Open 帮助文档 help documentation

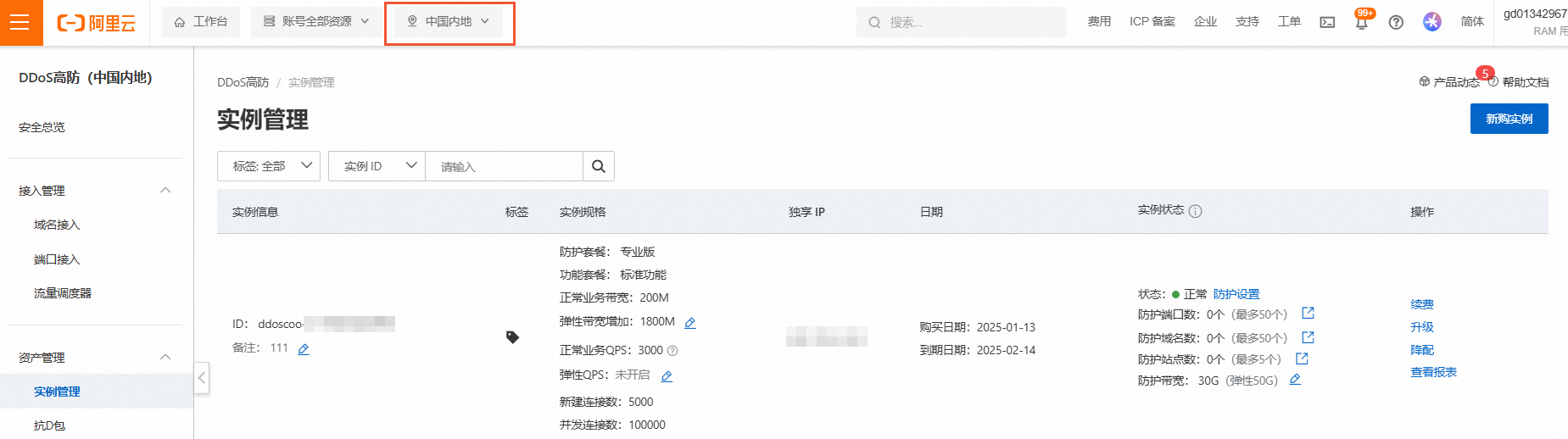coord(1519,82)
